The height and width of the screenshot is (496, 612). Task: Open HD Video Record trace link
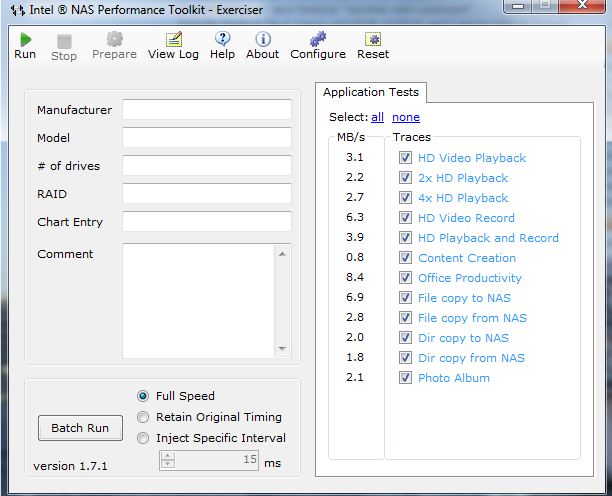coord(466,218)
